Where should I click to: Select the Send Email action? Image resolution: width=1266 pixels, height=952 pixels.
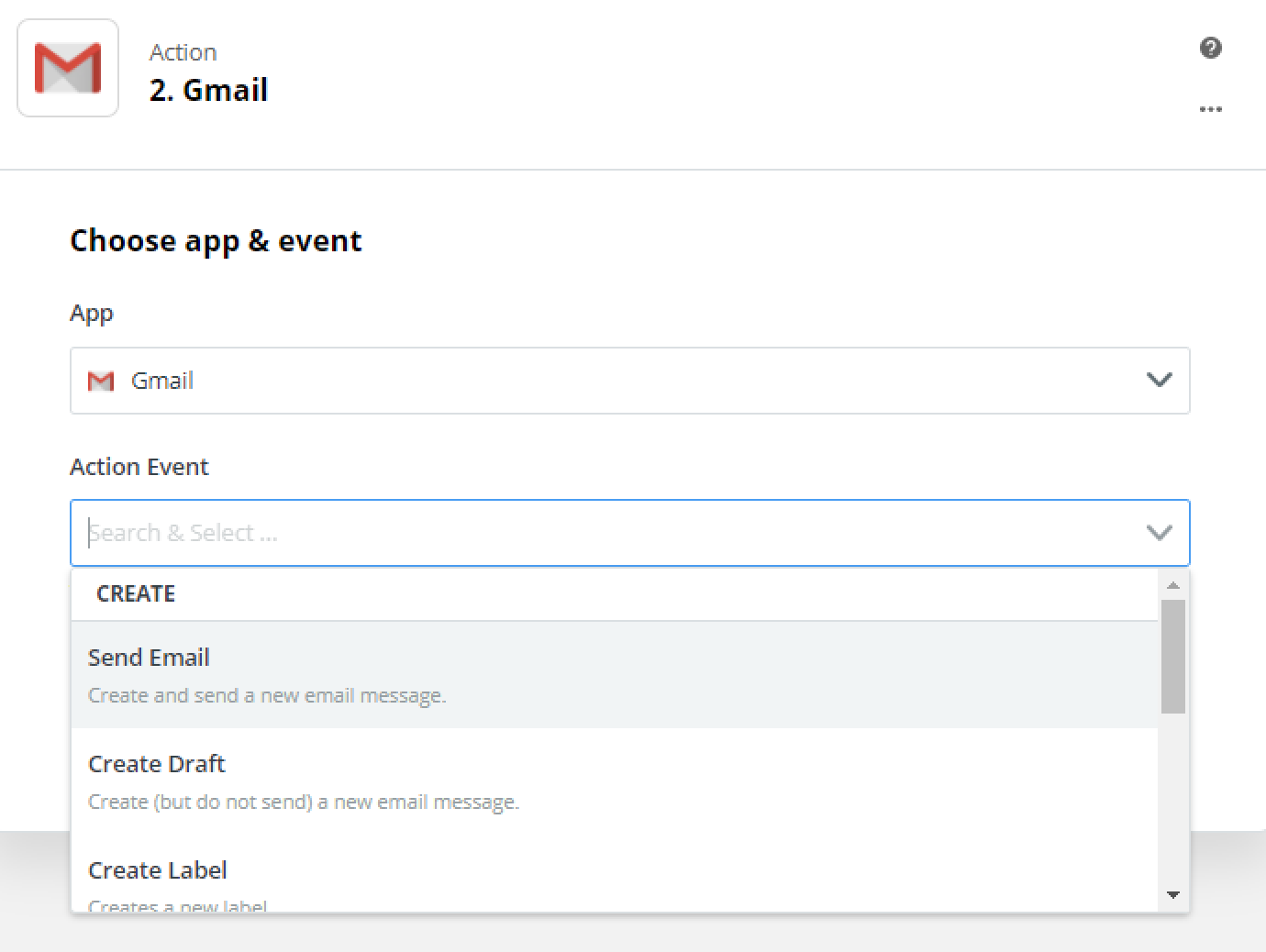(x=615, y=675)
